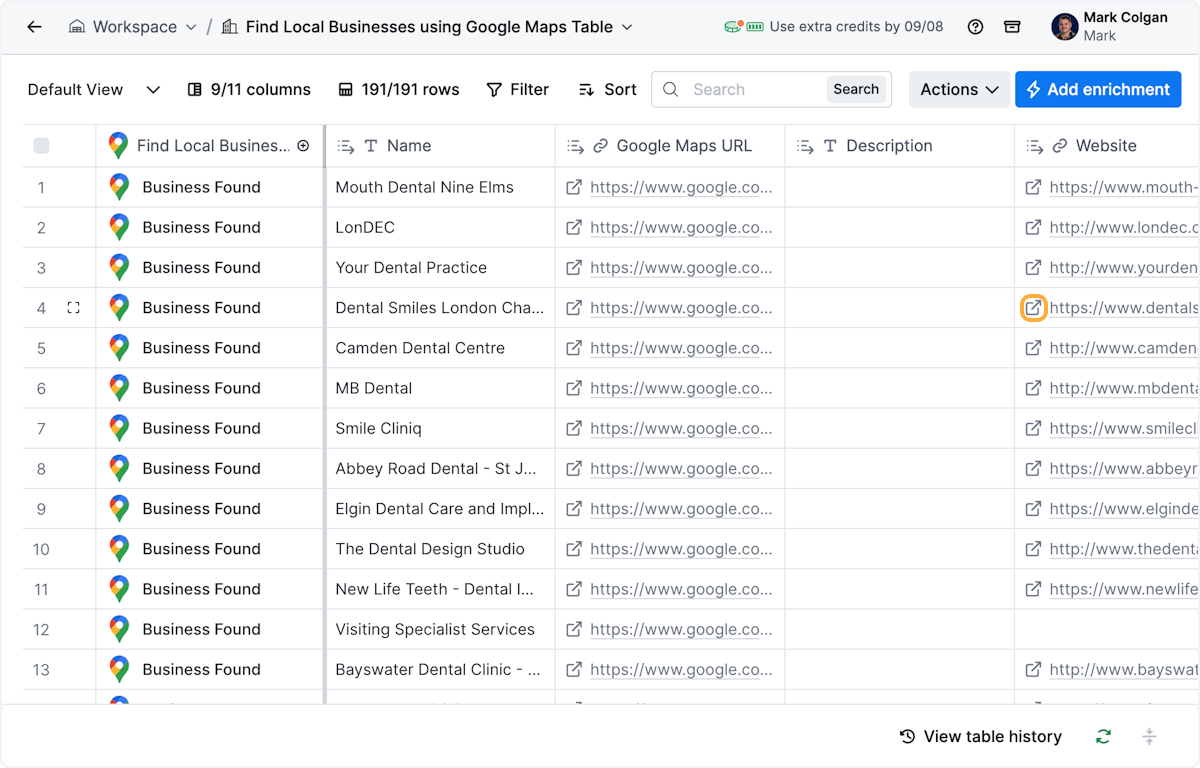
Task: Click the Search button
Action: coord(856,89)
